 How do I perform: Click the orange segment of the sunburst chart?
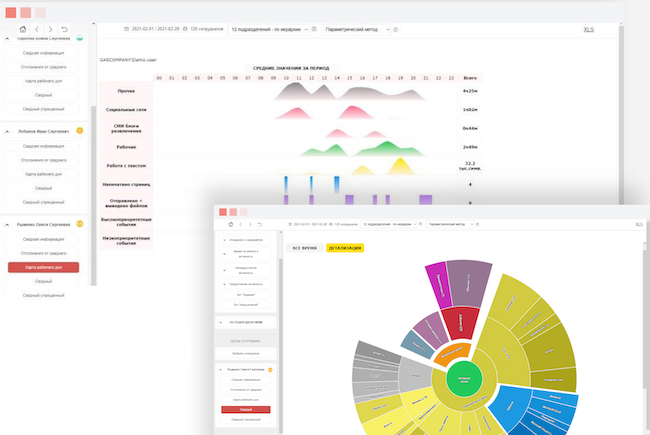[x=452, y=353]
